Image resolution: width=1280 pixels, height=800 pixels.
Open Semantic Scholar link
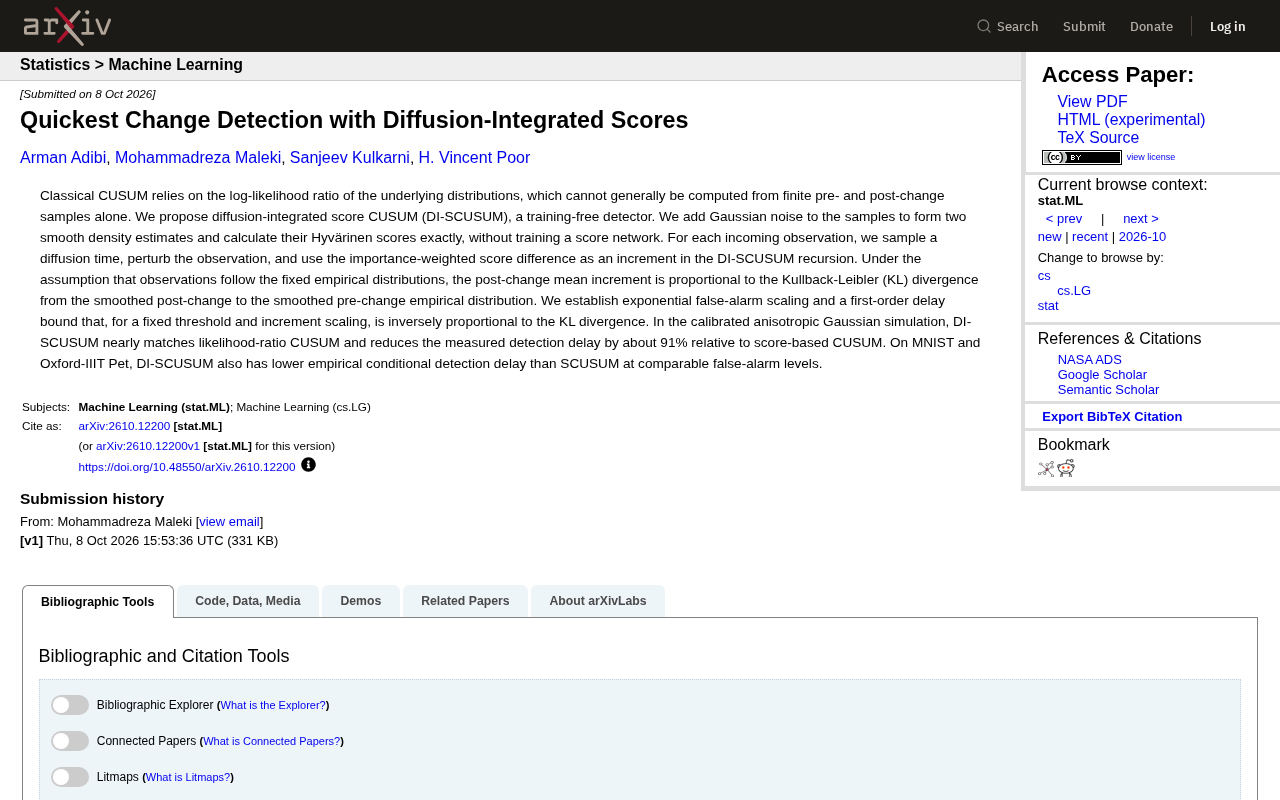pos(1108,390)
